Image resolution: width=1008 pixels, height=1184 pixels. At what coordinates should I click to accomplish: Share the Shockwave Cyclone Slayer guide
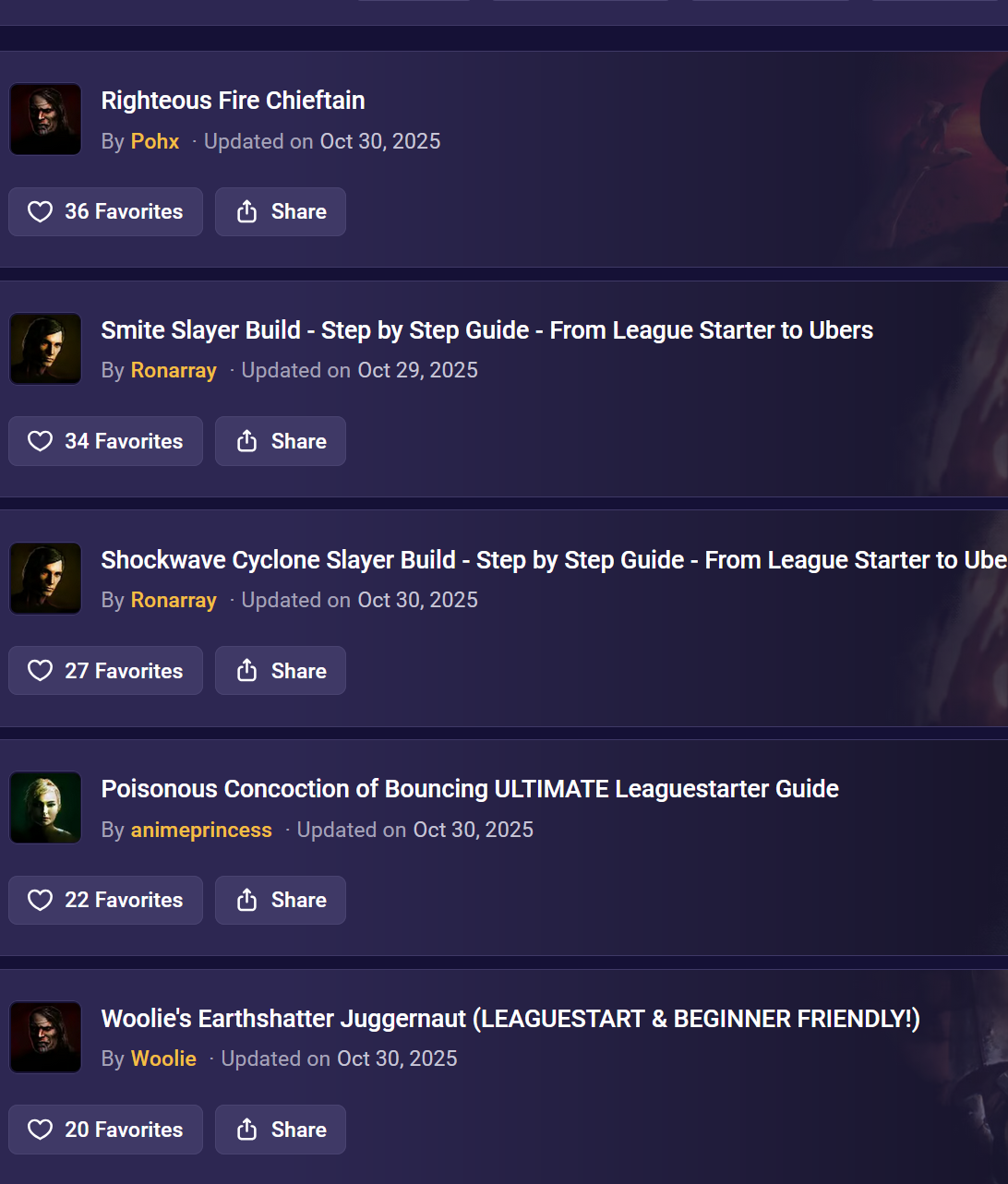click(281, 670)
